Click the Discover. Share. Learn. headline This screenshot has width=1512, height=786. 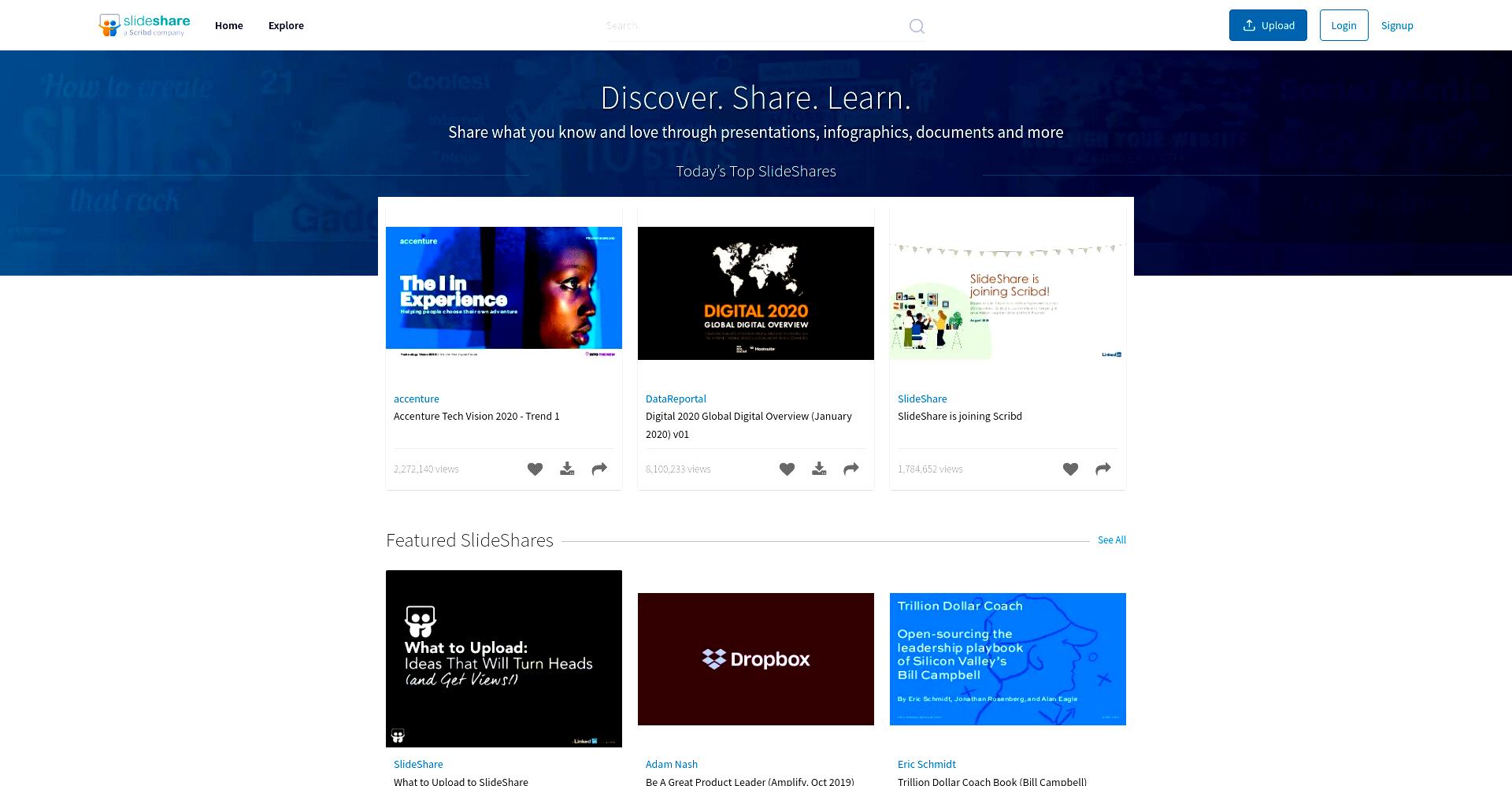(756, 98)
